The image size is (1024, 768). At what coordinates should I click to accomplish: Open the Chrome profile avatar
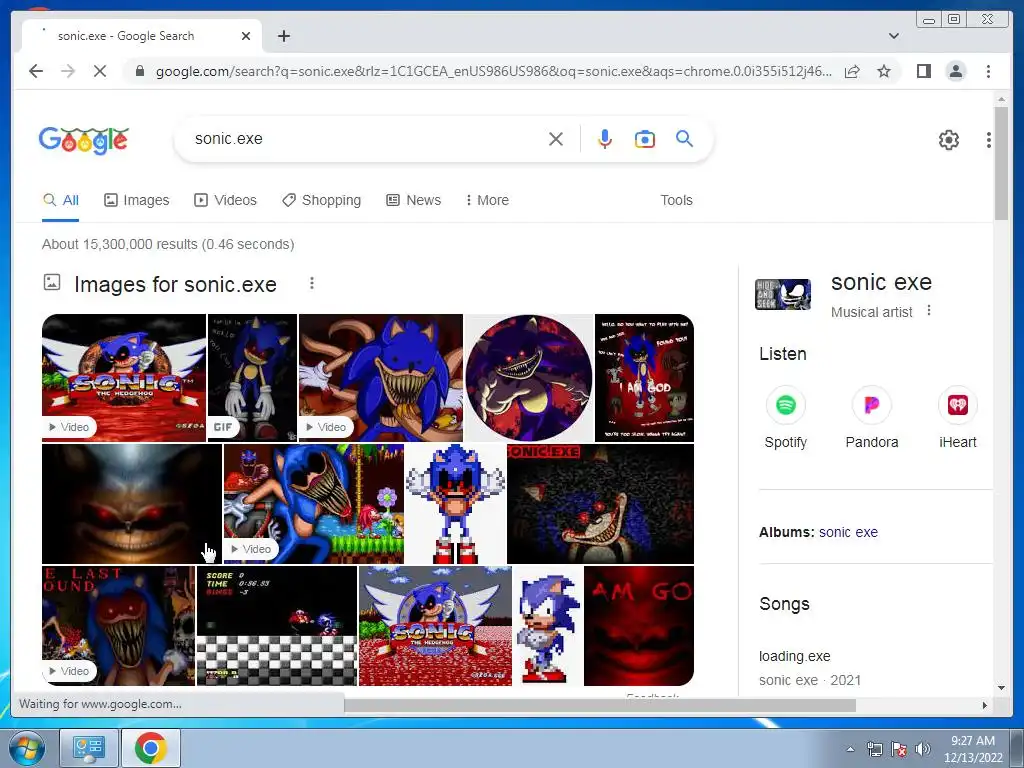tap(956, 71)
